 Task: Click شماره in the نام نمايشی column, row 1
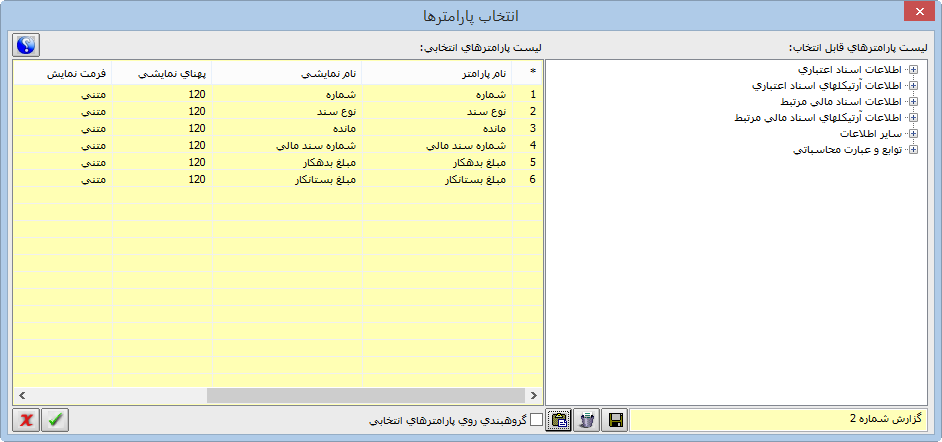pos(287,94)
